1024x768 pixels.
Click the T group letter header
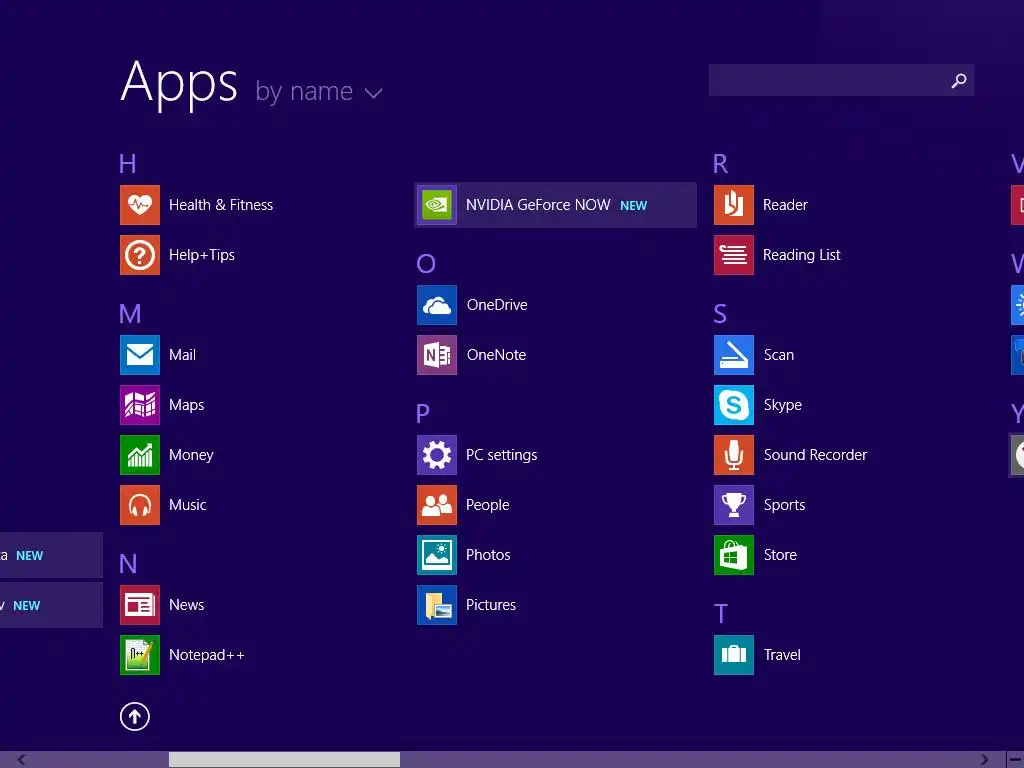click(x=720, y=614)
